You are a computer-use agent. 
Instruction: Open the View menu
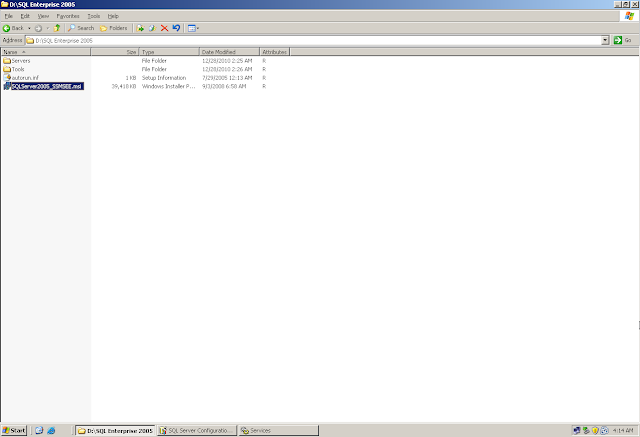click(x=43, y=16)
